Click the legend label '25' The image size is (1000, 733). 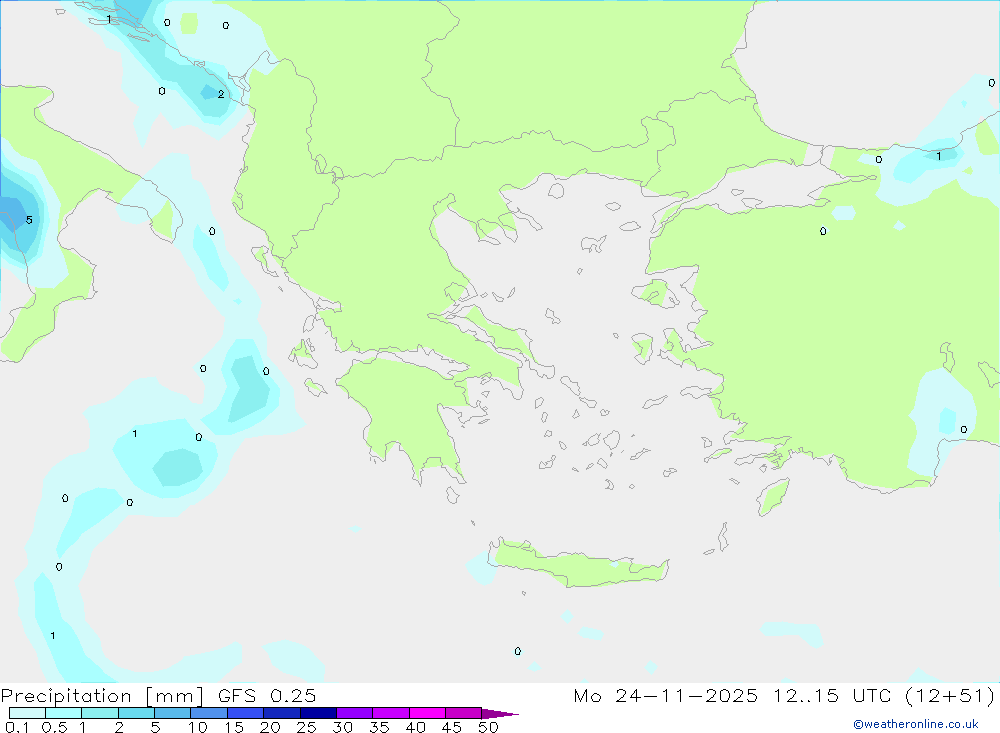306,727
